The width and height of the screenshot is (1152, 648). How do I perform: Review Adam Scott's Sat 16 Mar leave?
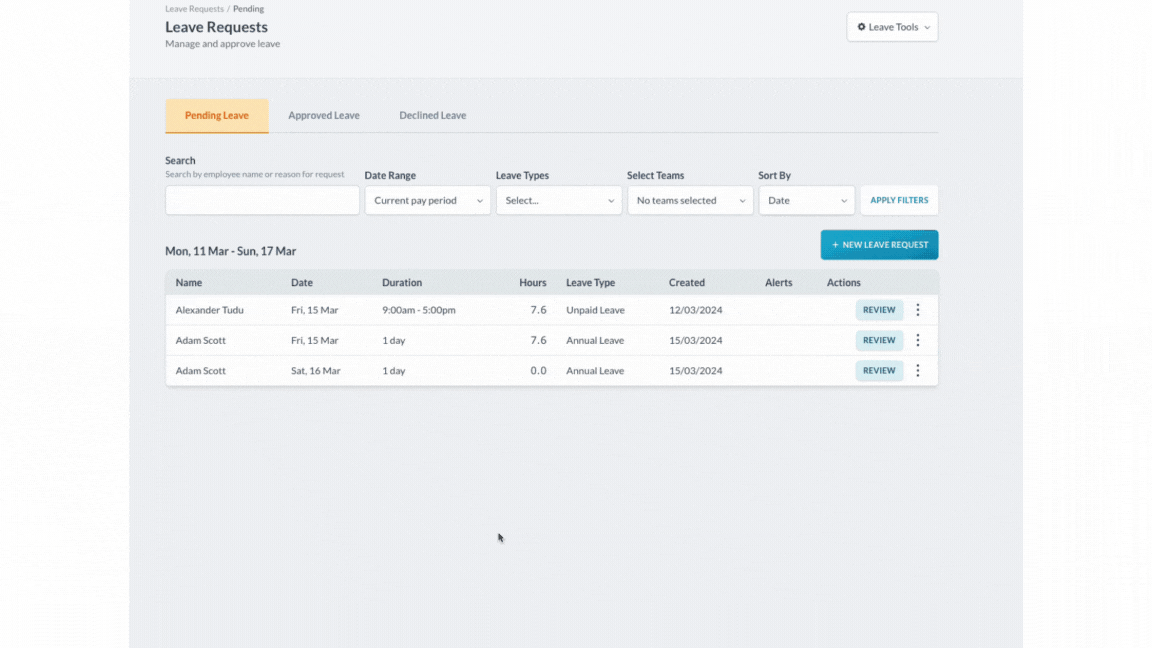[879, 371]
